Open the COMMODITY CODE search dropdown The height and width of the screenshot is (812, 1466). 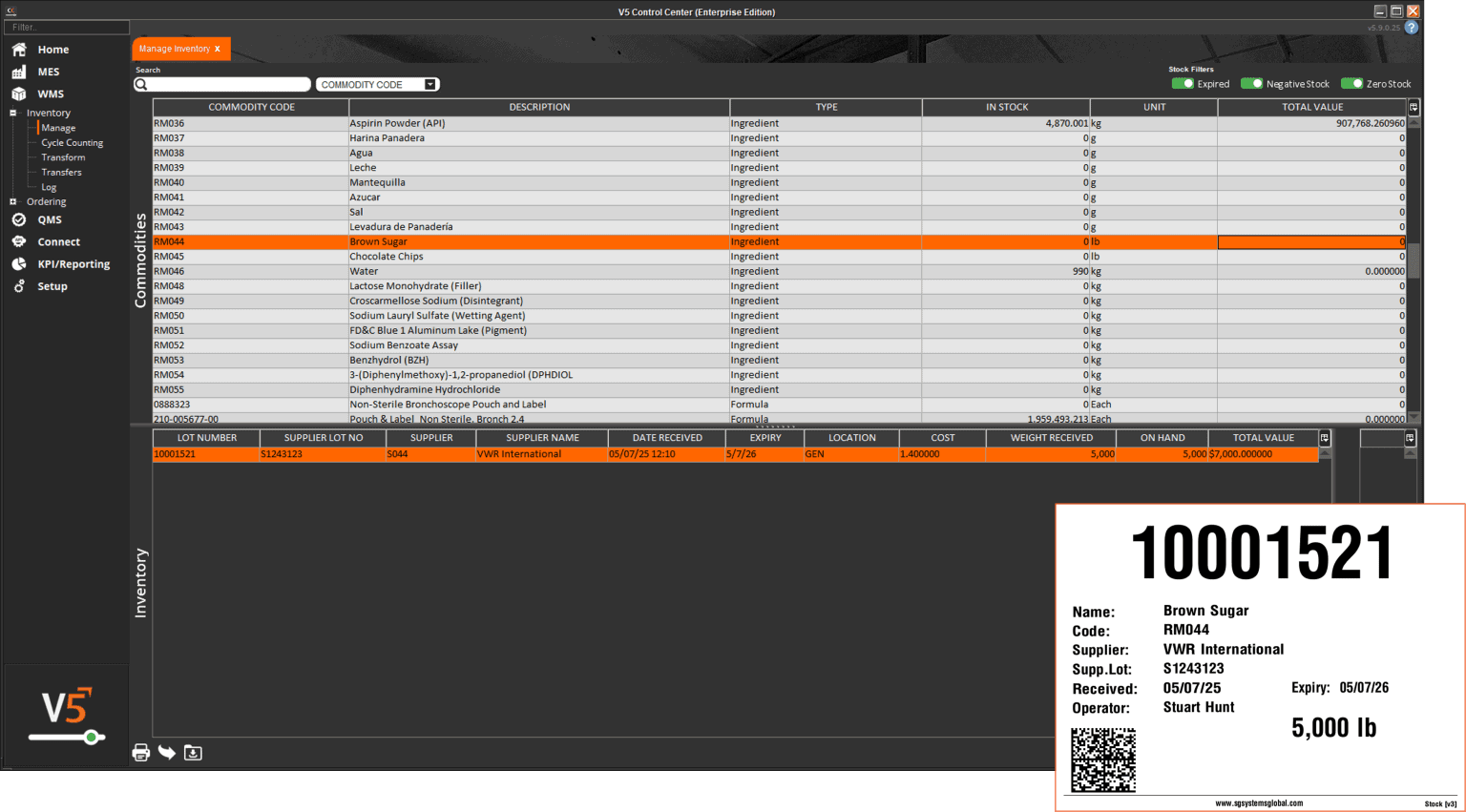click(430, 84)
